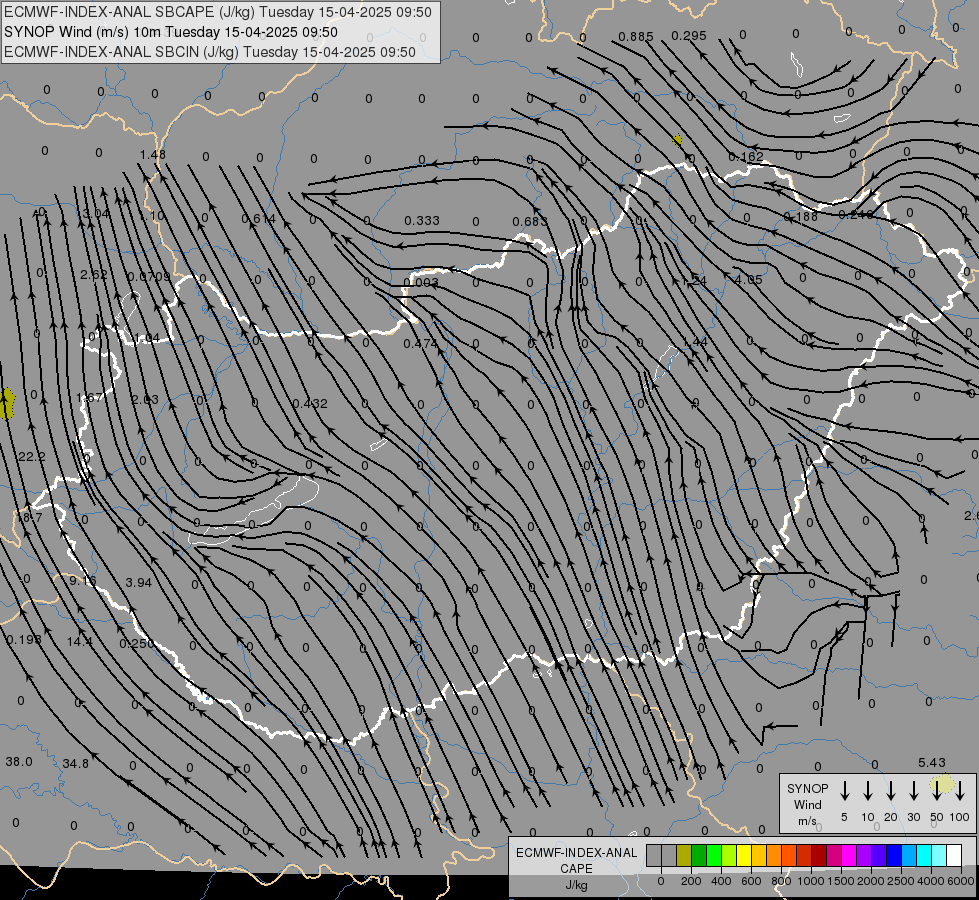The width and height of the screenshot is (979, 900).
Task: Select the dark green CAPE legend swatch
Action: click(x=699, y=856)
